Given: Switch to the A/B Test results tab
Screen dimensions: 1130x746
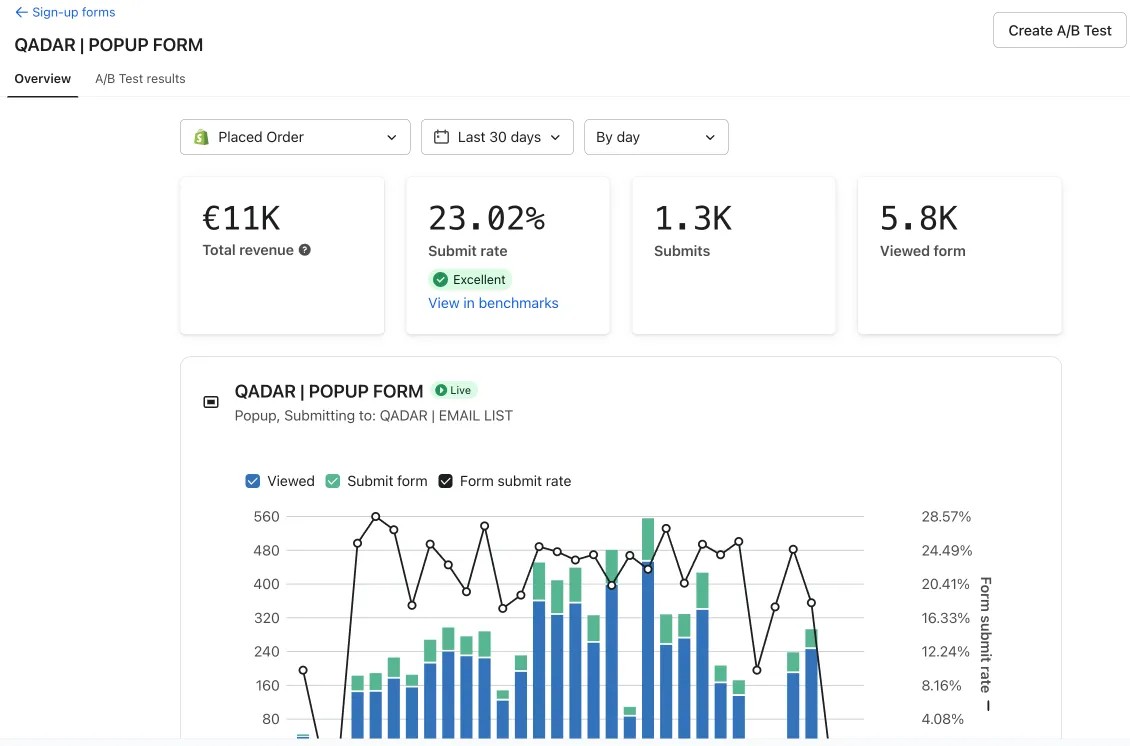Looking at the screenshot, I should [x=140, y=79].
